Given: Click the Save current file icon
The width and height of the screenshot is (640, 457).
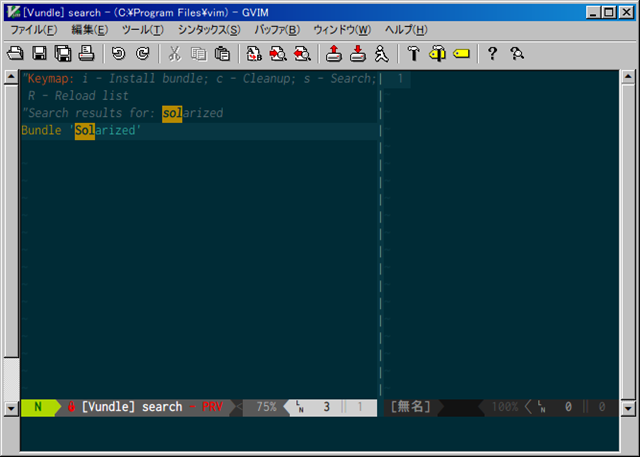Looking at the screenshot, I should point(39,53).
